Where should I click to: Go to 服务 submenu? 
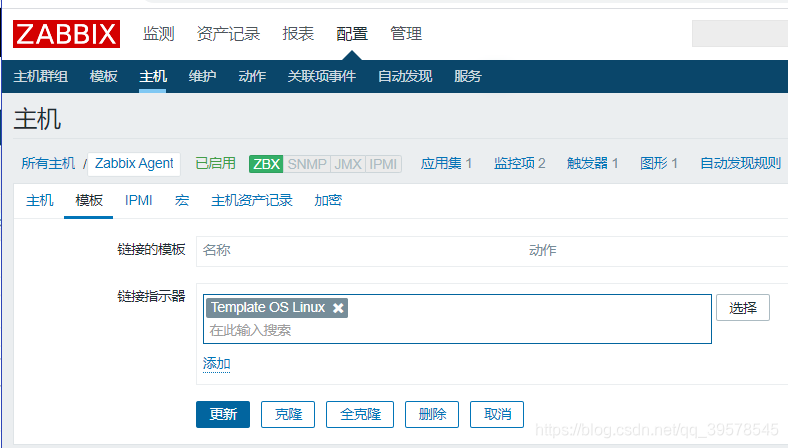click(468, 76)
